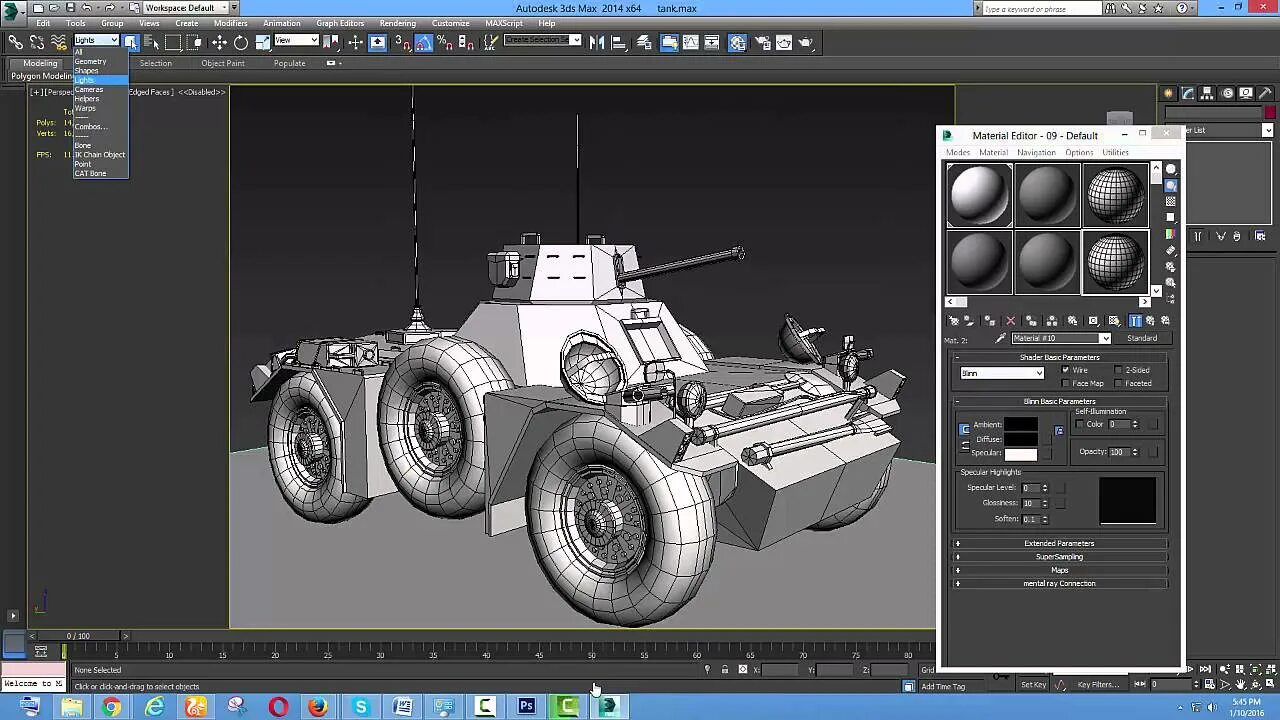1280x720 pixels.
Task: Open Render Setup teapot icon
Action: click(762, 43)
